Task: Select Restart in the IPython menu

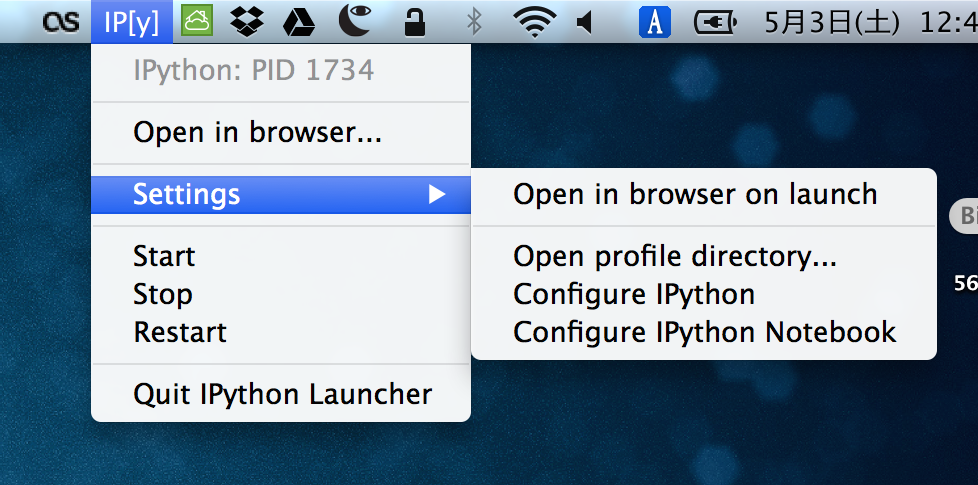Action: click(281, 332)
